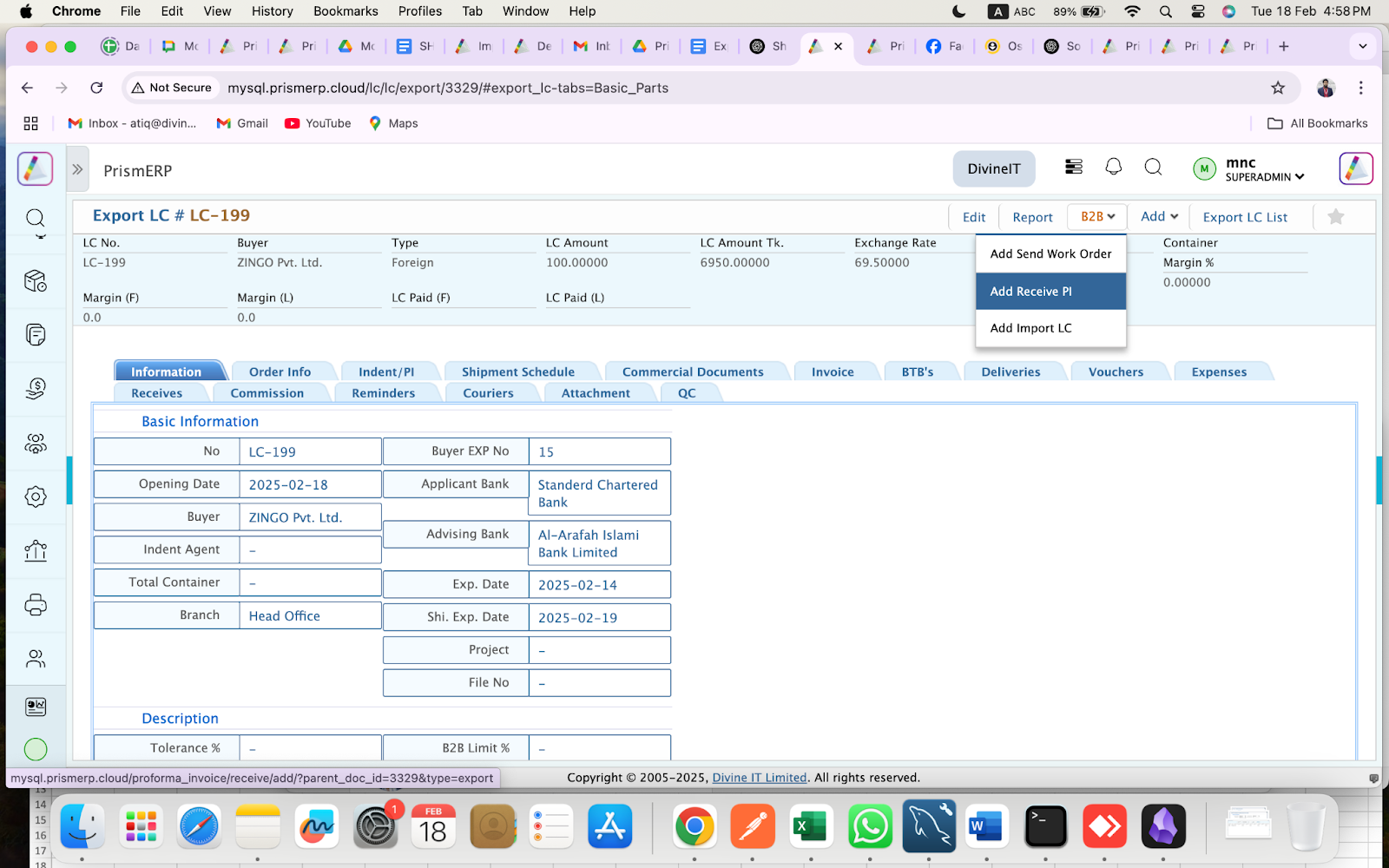The image size is (1389, 868).
Task: Choose Add Import LC
Action: tap(1050, 327)
